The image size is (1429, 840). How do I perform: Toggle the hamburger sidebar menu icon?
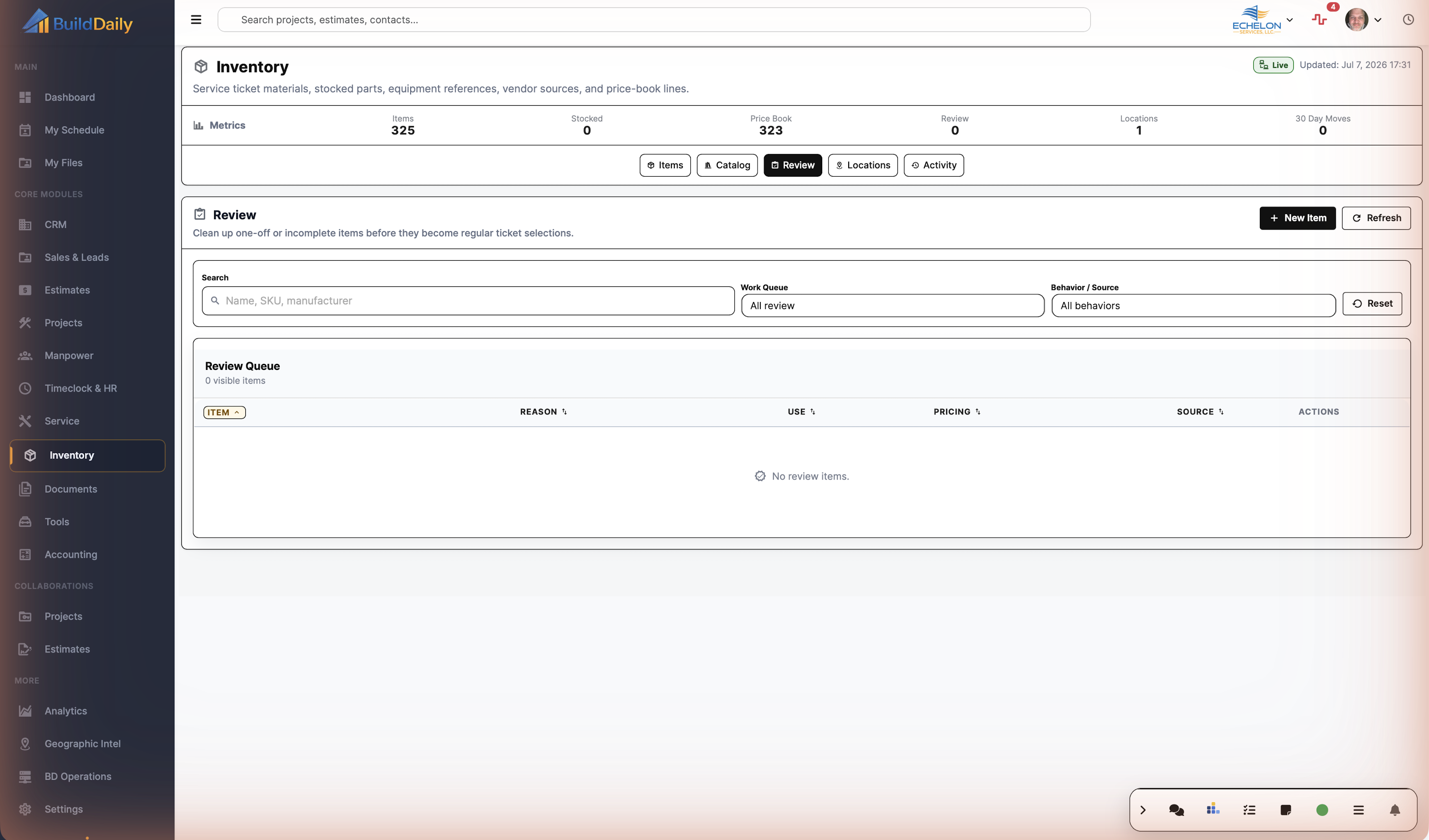click(196, 20)
